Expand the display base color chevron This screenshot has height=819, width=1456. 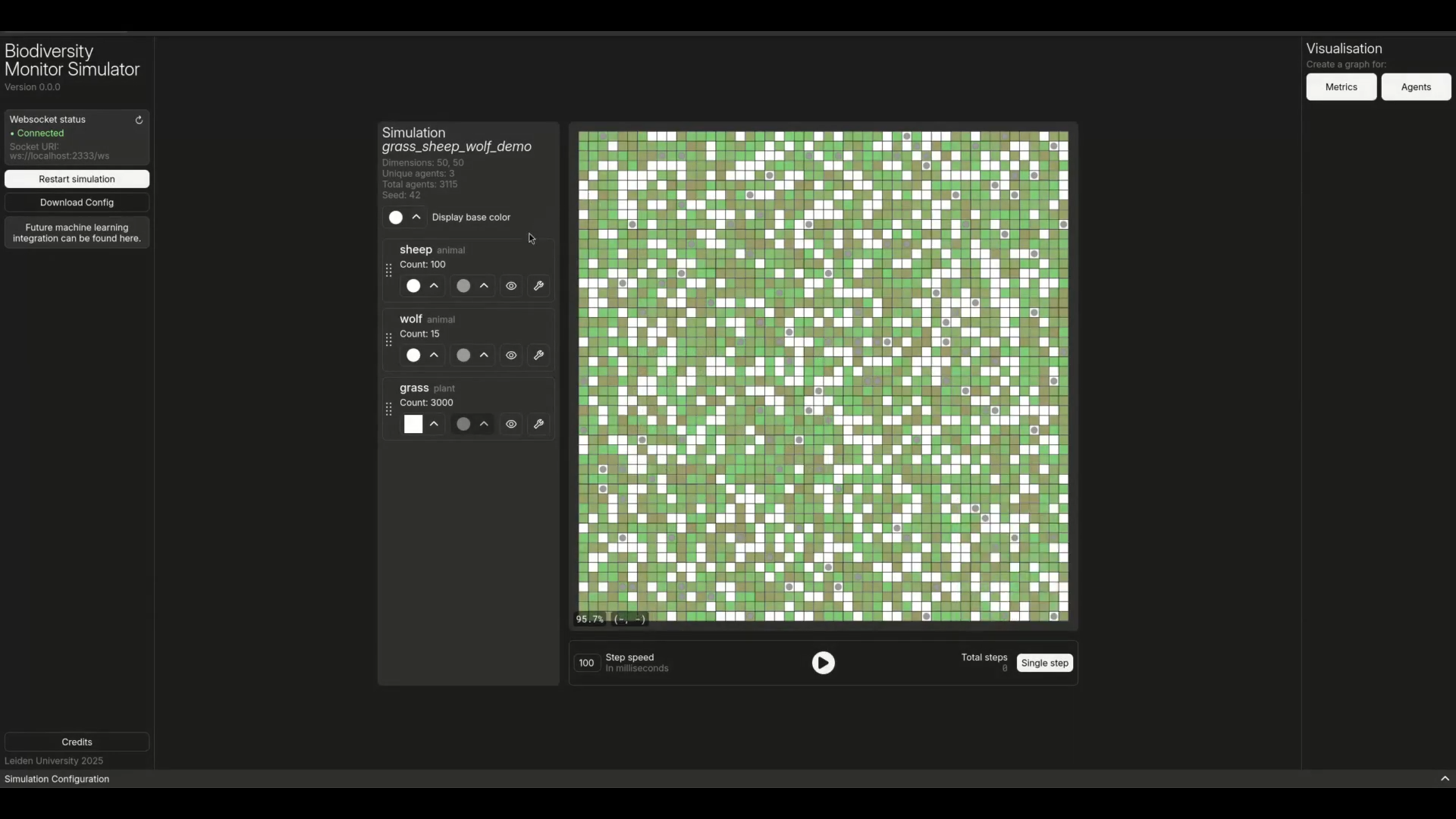point(416,217)
